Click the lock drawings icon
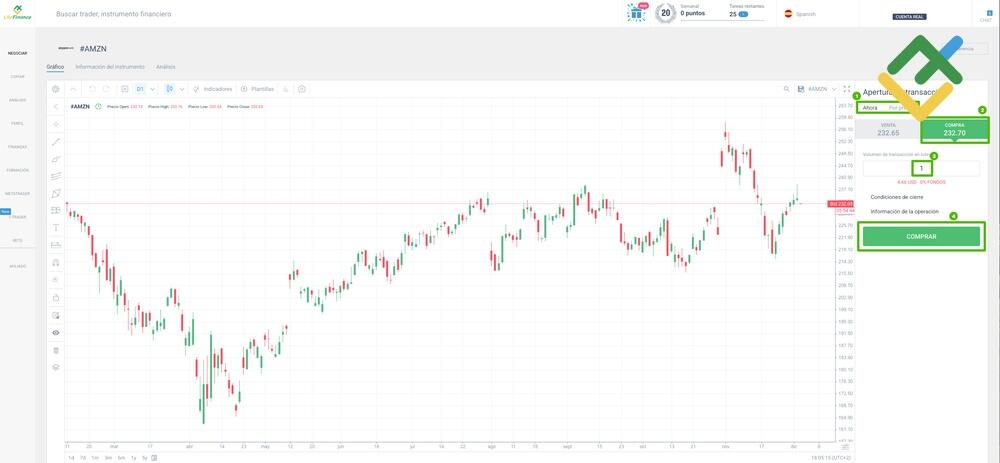The image size is (1000, 463). coord(55,297)
